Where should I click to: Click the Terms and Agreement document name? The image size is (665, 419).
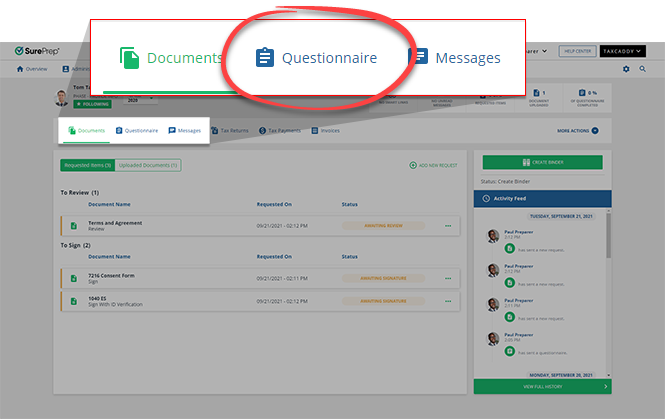point(115,223)
